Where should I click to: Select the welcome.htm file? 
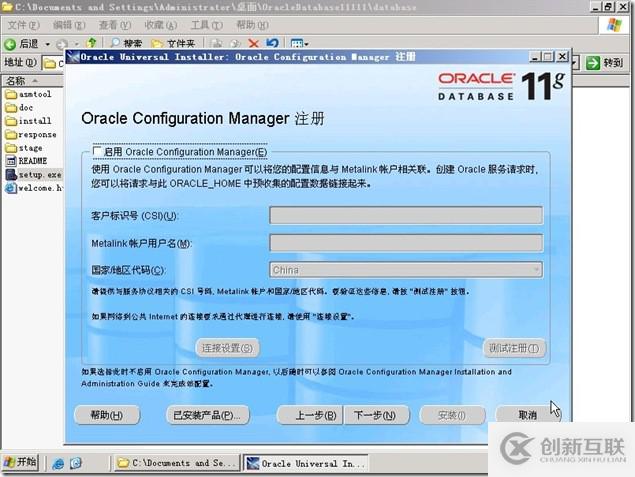coord(34,188)
